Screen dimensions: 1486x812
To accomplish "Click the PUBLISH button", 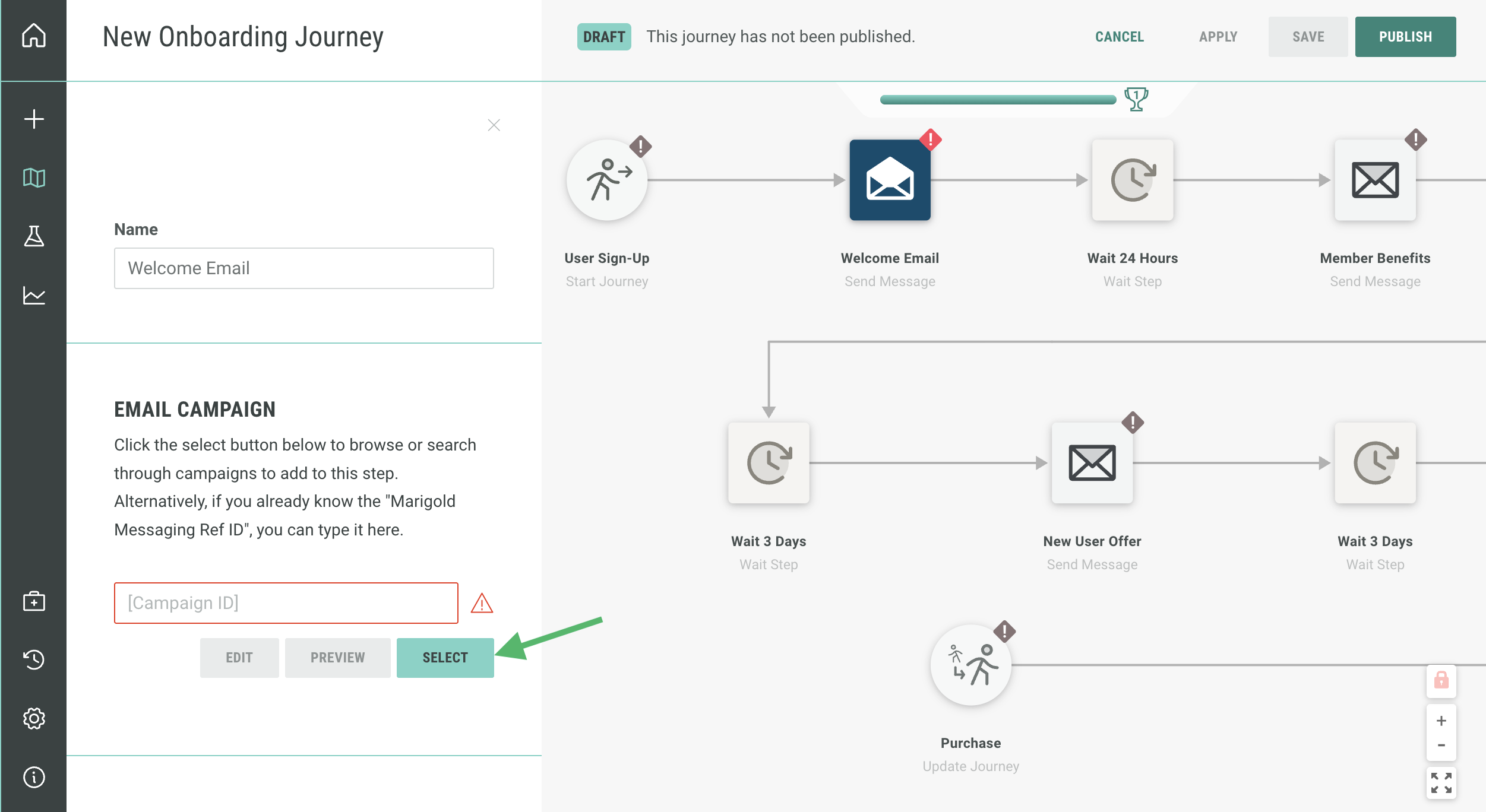I will pos(1405,37).
